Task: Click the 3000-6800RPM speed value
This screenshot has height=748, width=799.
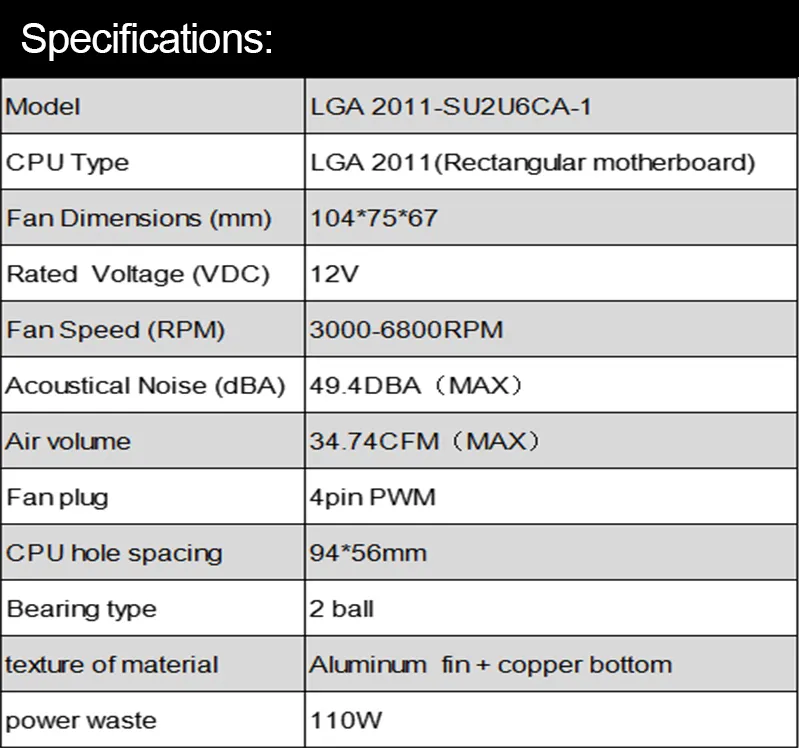Action: (406, 330)
